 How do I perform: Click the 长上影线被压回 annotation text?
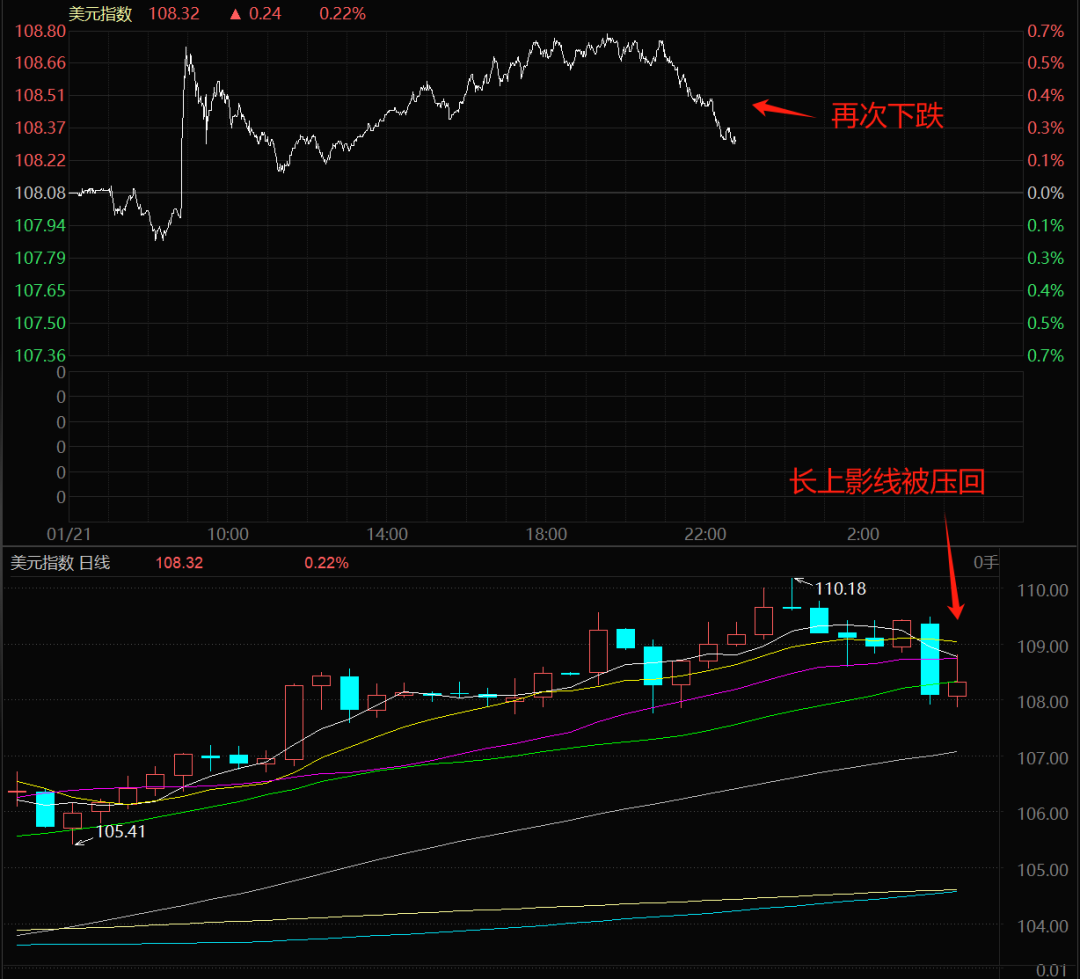pyautogui.click(x=887, y=482)
